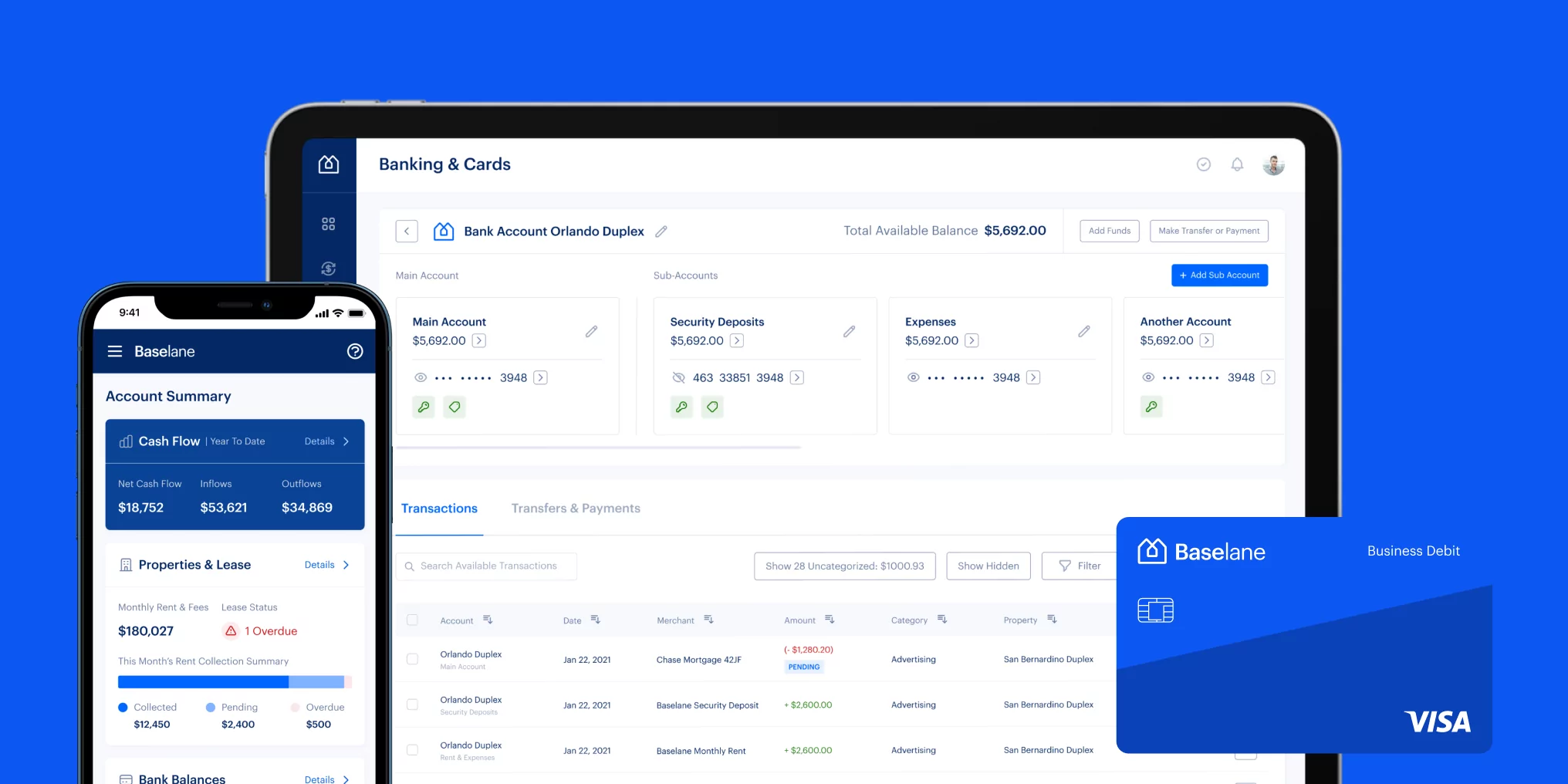Open notifications bell icon
This screenshot has width=1568, height=784.
(x=1237, y=164)
